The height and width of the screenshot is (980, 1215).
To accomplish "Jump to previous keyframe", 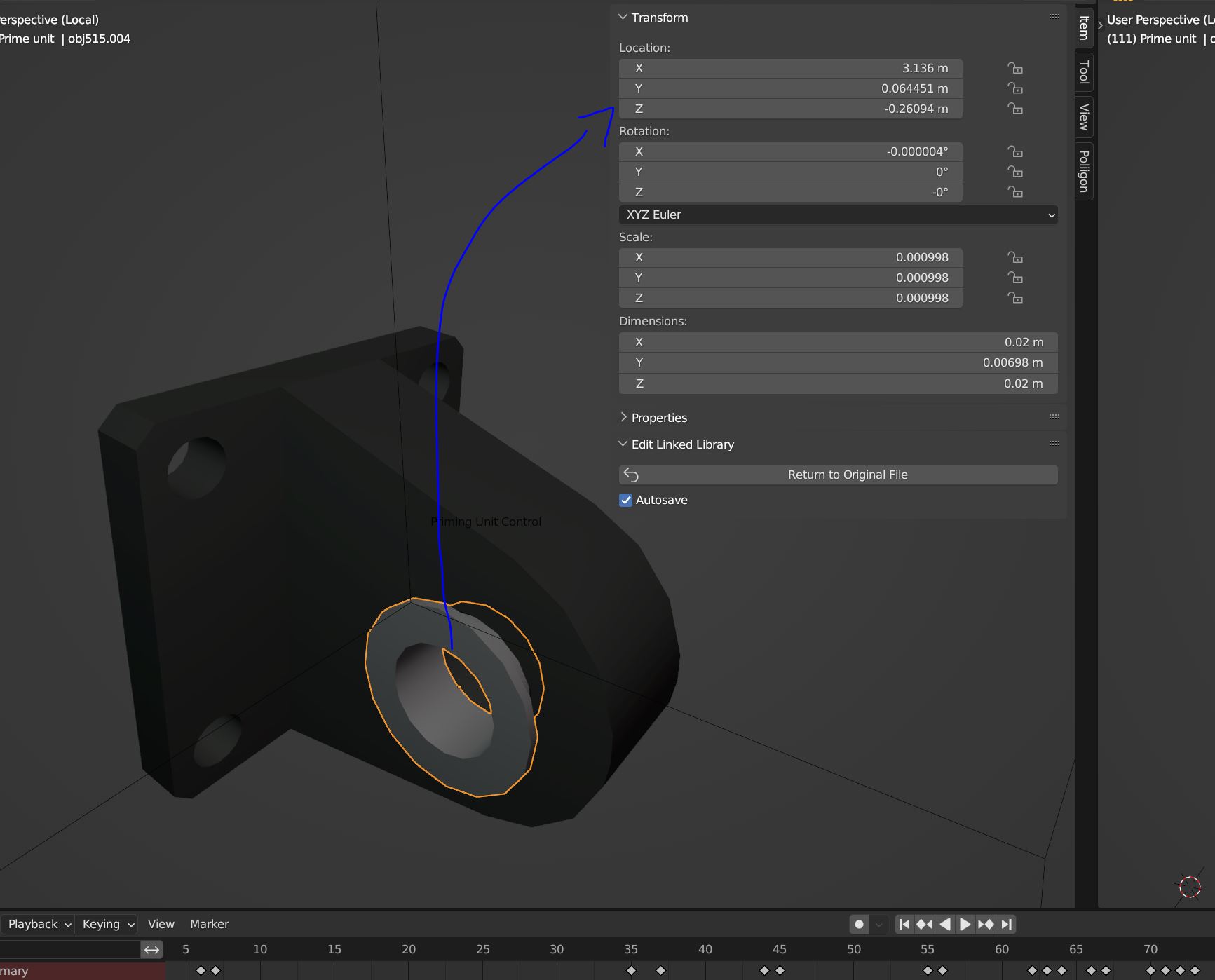I will tap(925, 925).
